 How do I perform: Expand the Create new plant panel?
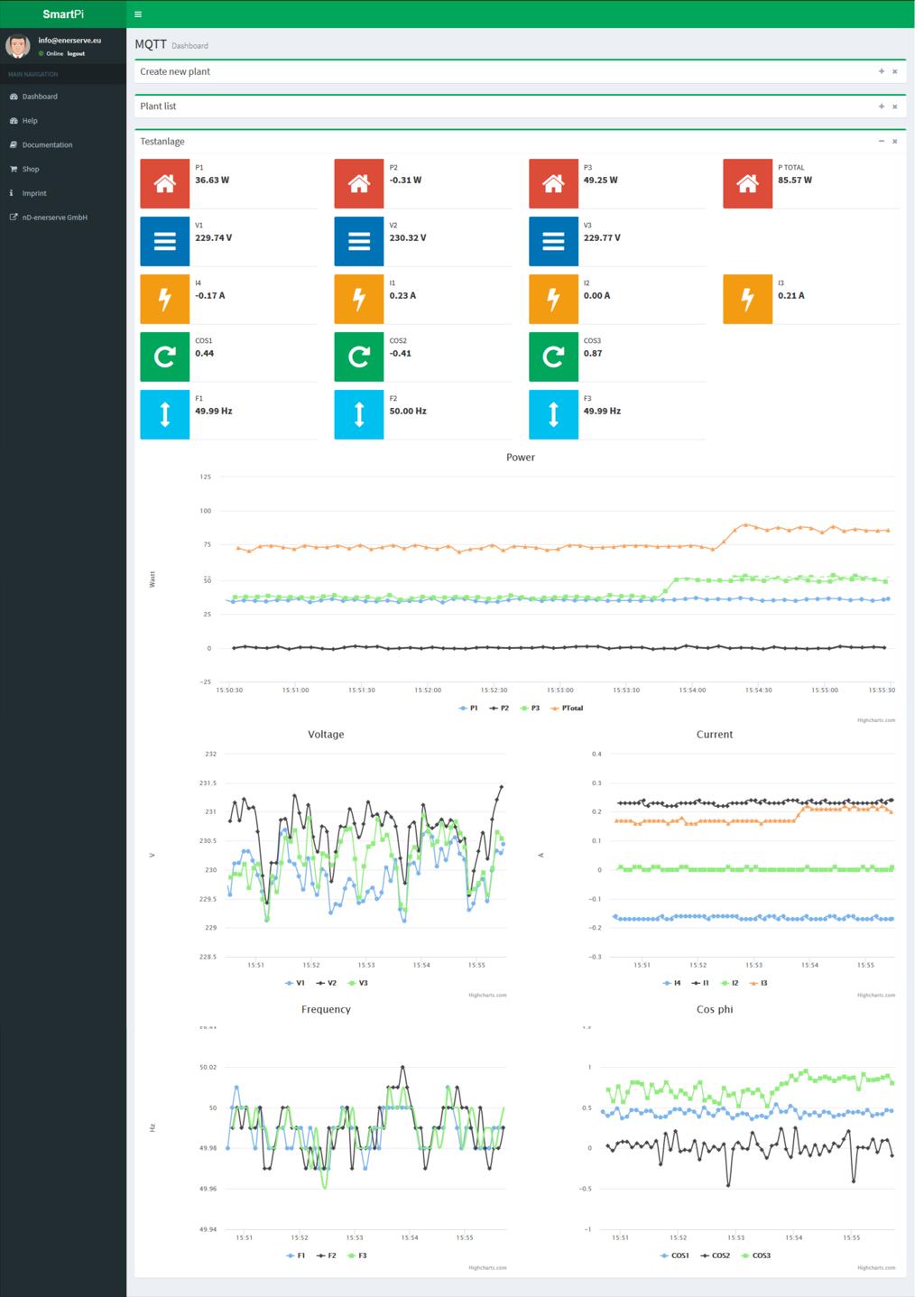point(881,71)
